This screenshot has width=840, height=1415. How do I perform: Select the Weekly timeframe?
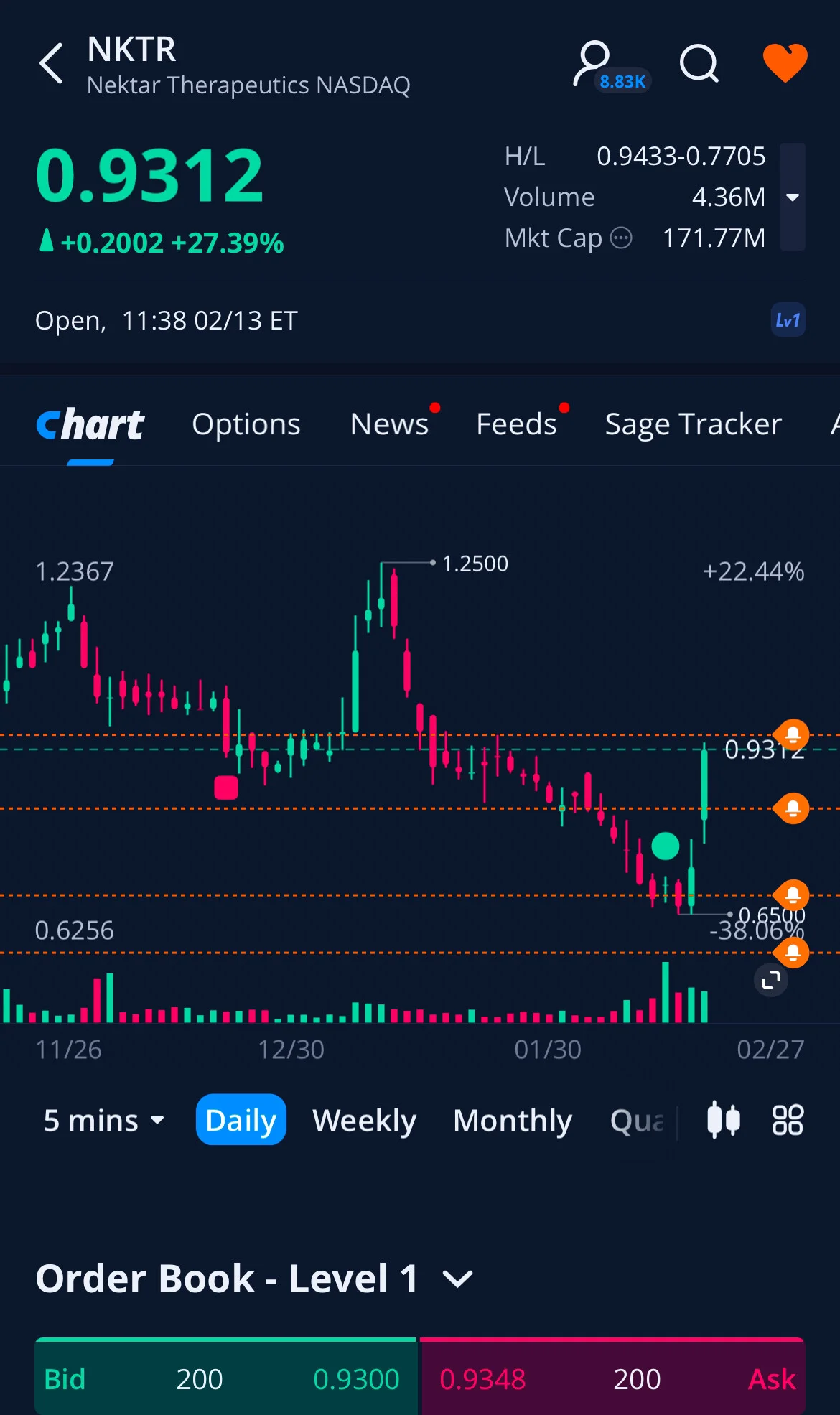coord(365,1121)
